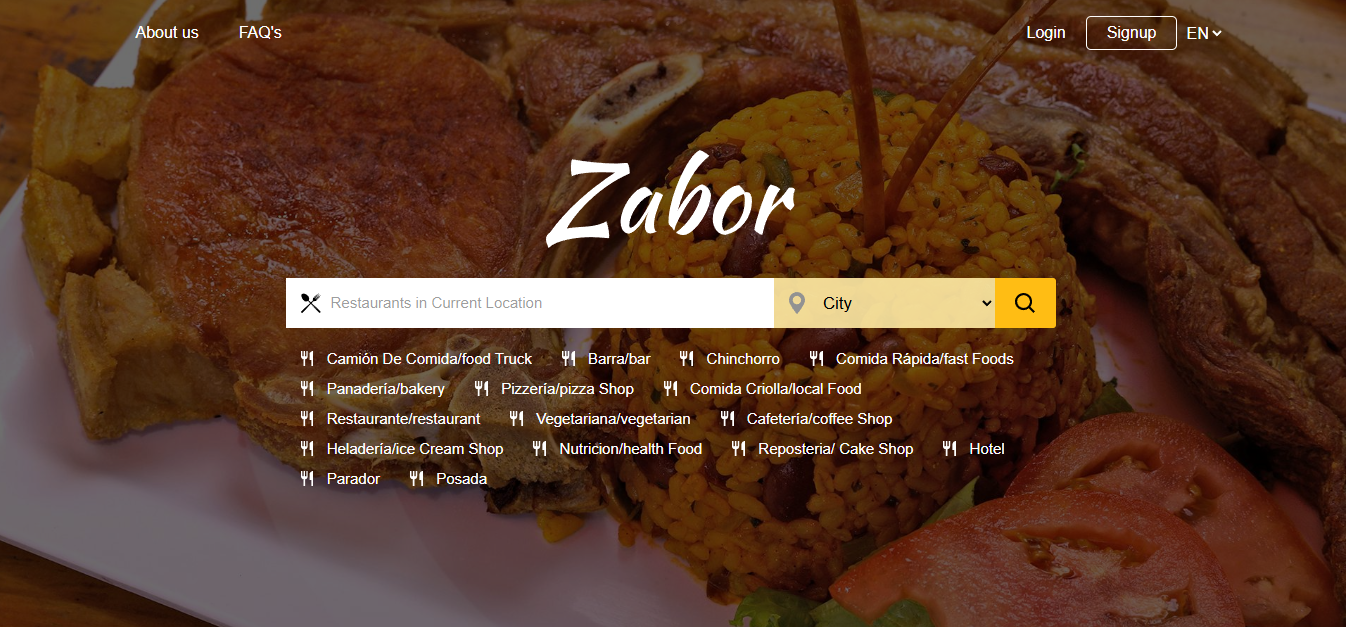Image resolution: width=1346 pixels, height=627 pixels.
Task: Click fork-knife icon next to Chinchorro
Action: (x=686, y=359)
